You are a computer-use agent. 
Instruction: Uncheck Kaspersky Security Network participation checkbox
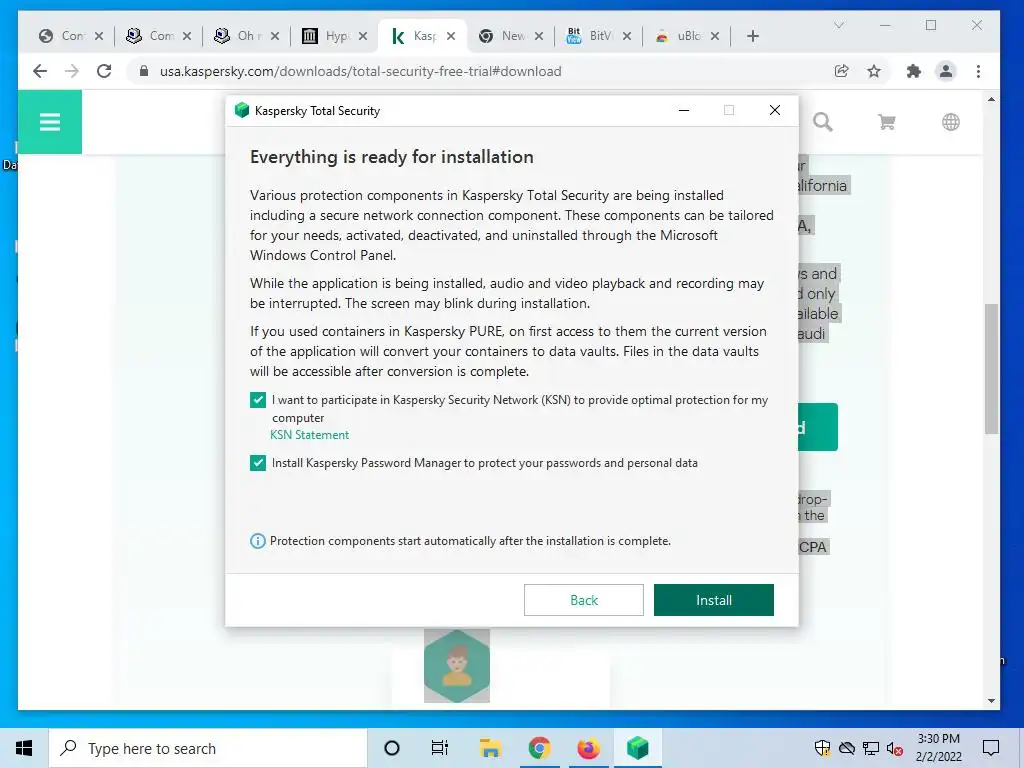pyautogui.click(x=258, y=400)
